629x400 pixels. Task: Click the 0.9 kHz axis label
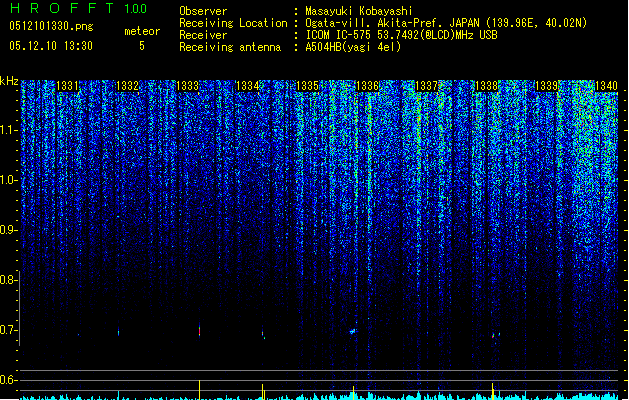pyautogui.click(x=9, y=230)
